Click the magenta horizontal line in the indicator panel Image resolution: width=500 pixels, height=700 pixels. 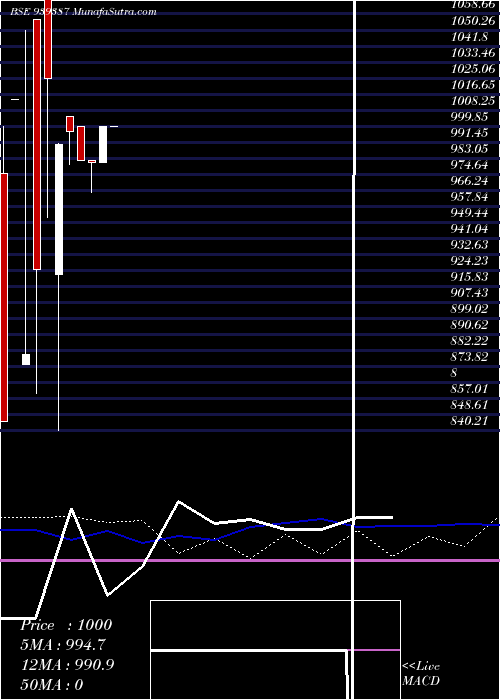[250, 560]
